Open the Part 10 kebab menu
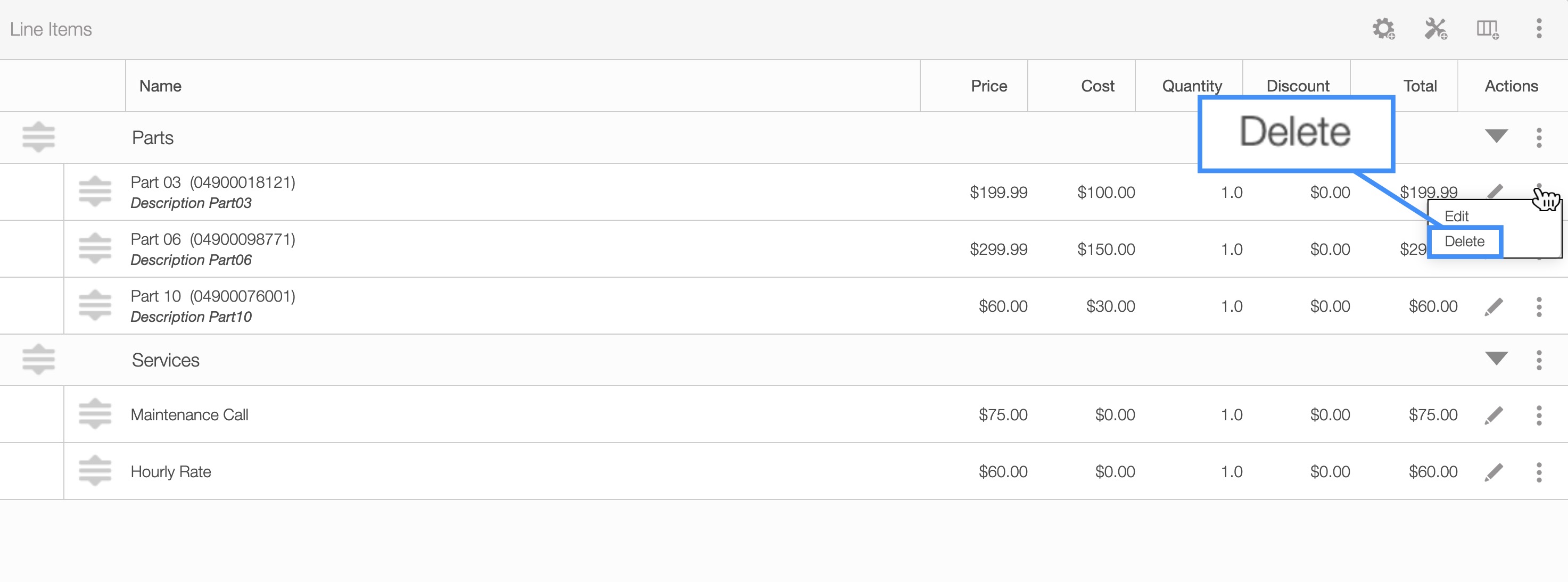Screen dimensions: 1568x582 (1539, 306)
